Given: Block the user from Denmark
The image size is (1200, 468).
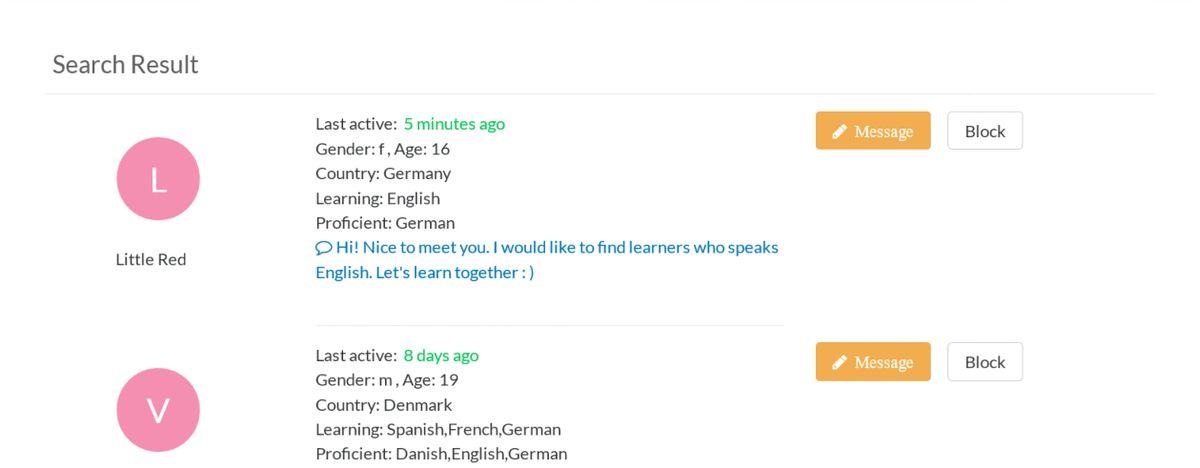Looking at the screenshot, I should 985,362.
